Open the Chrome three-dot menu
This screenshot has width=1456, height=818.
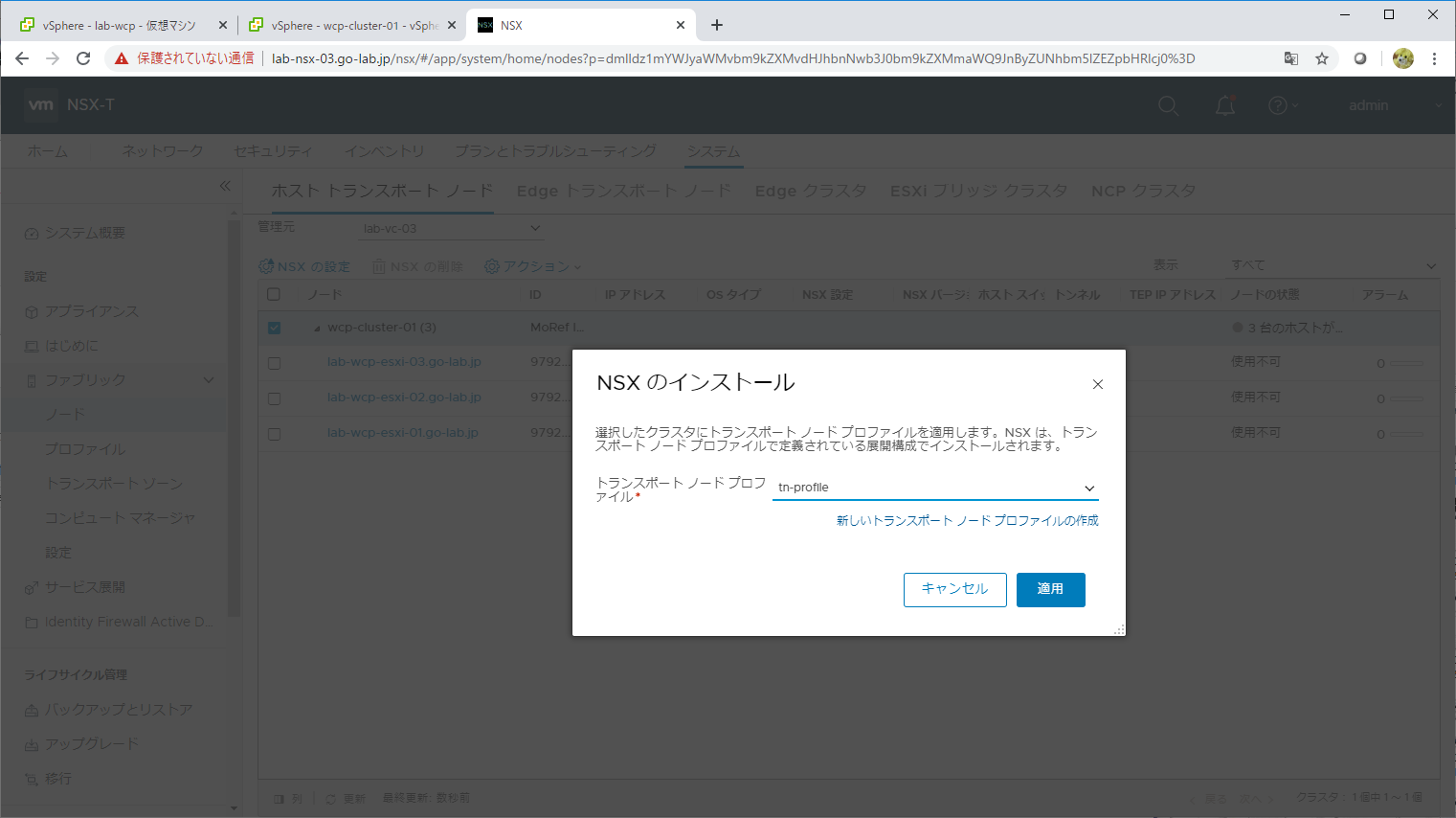1434,58
